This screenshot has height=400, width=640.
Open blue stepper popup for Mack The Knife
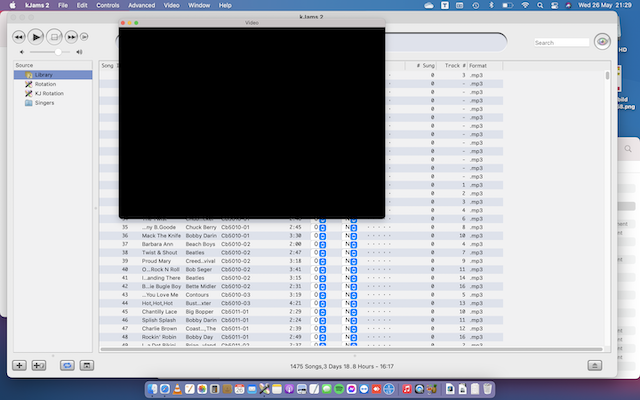pos(322,235)
